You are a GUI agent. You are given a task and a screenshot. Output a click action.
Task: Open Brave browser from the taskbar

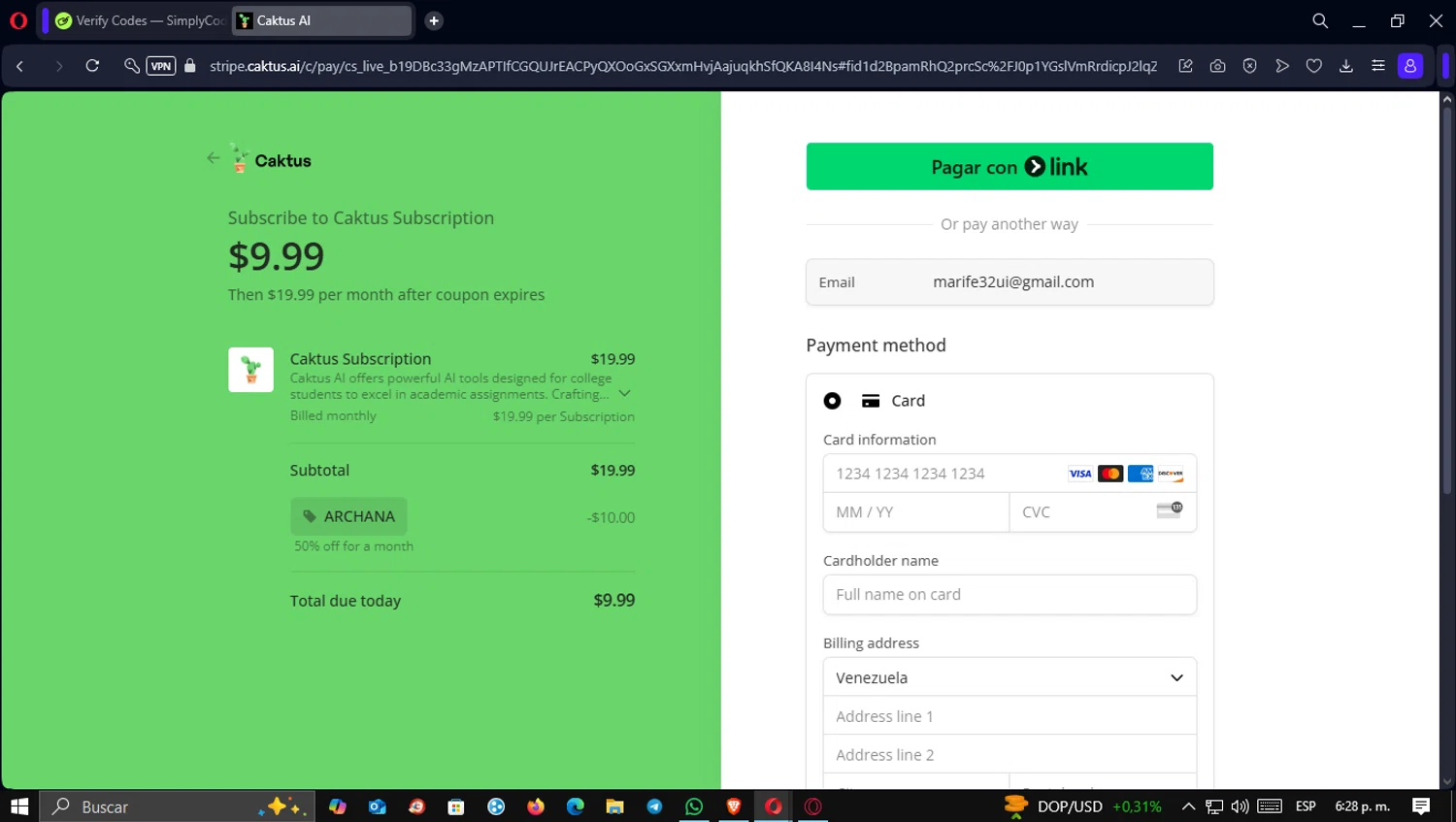tap(734, 806)
